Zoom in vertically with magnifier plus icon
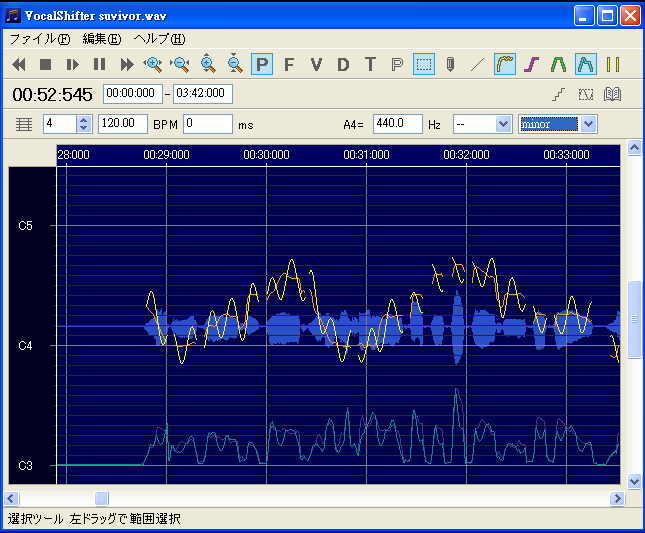645x533 pixels. pyautogui.click(x=208, y=64)
